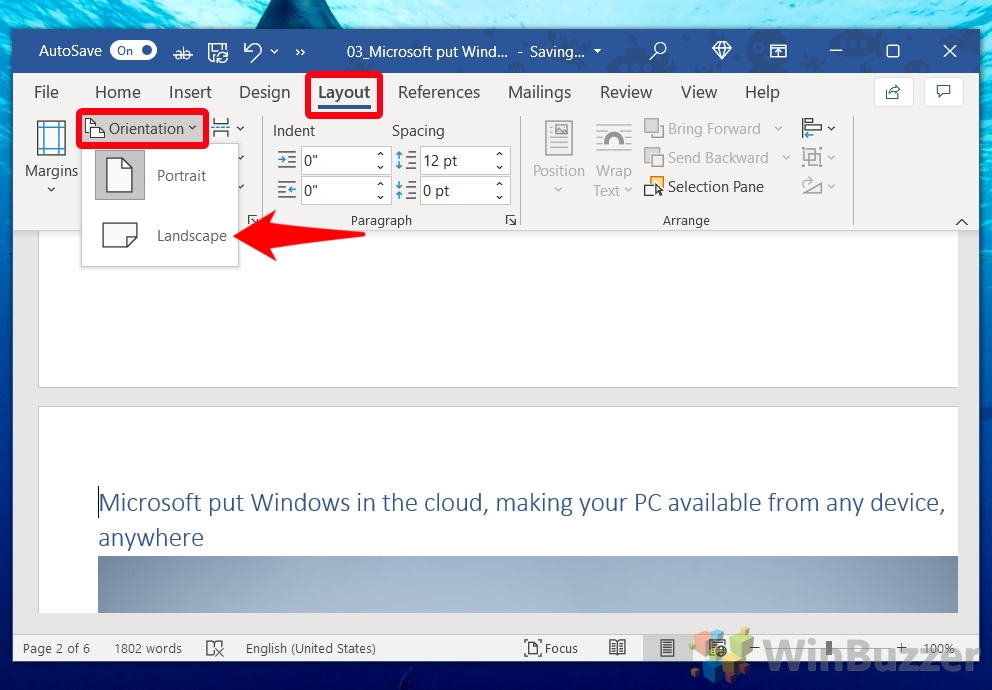Undo the last action
992x690 pixels.
(x=252, y=52)
